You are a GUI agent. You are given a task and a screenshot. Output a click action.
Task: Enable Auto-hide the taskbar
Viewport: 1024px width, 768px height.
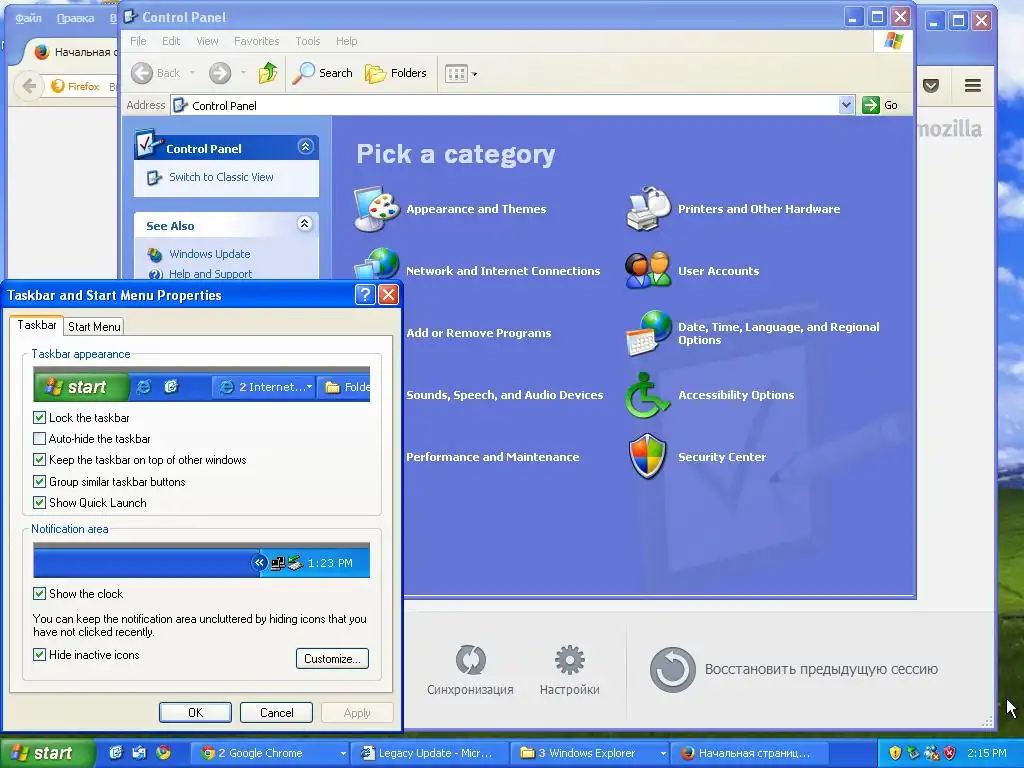pos(39,439)
